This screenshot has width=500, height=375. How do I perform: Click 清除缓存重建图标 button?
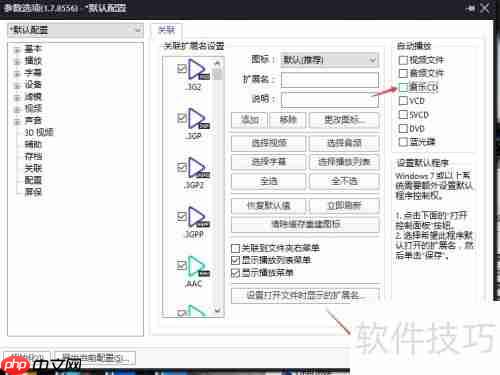pos(305,225)
